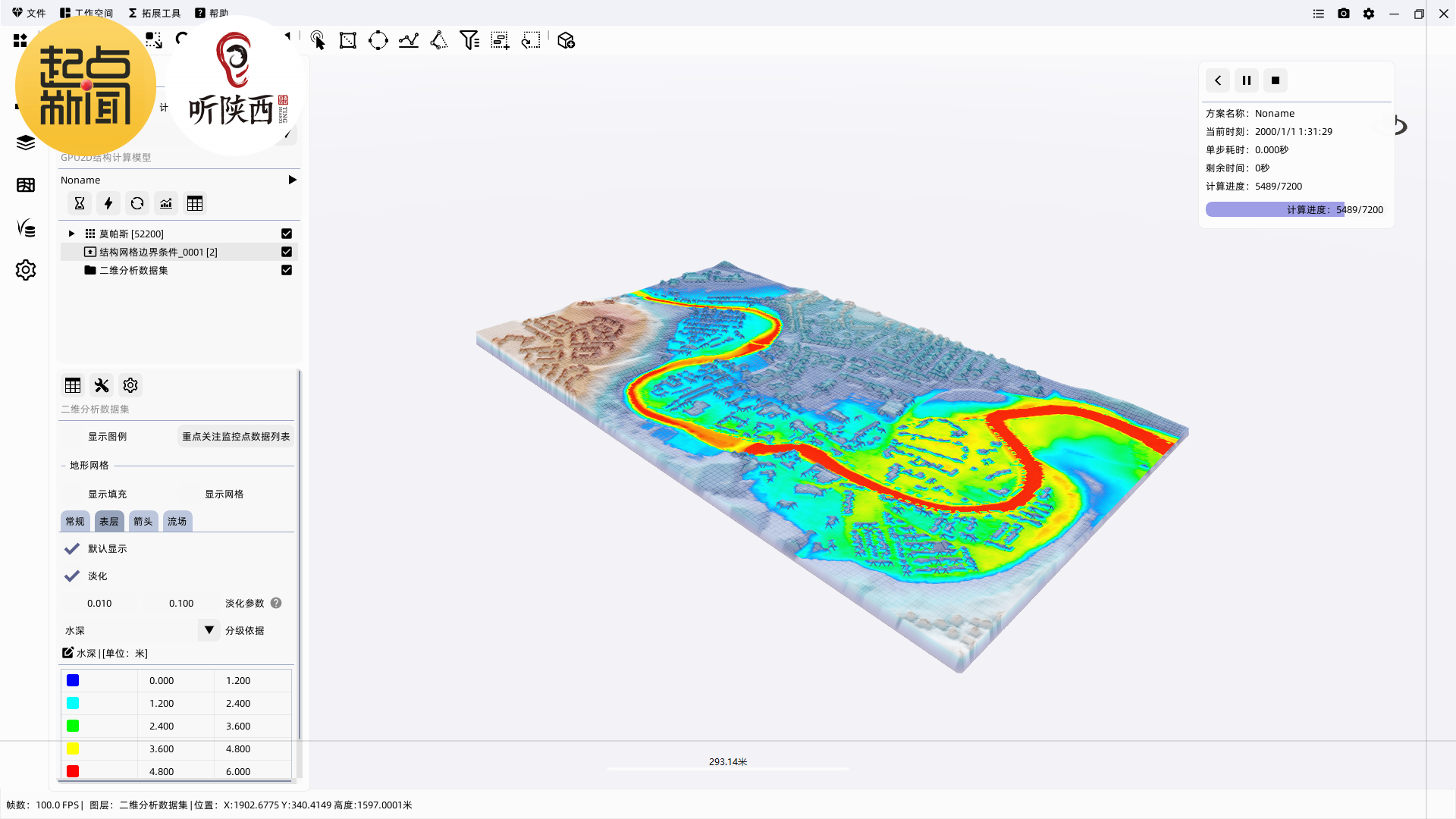Pause the simulation playback
This screenshot has height=819, width=1456.
(1247, 80)
